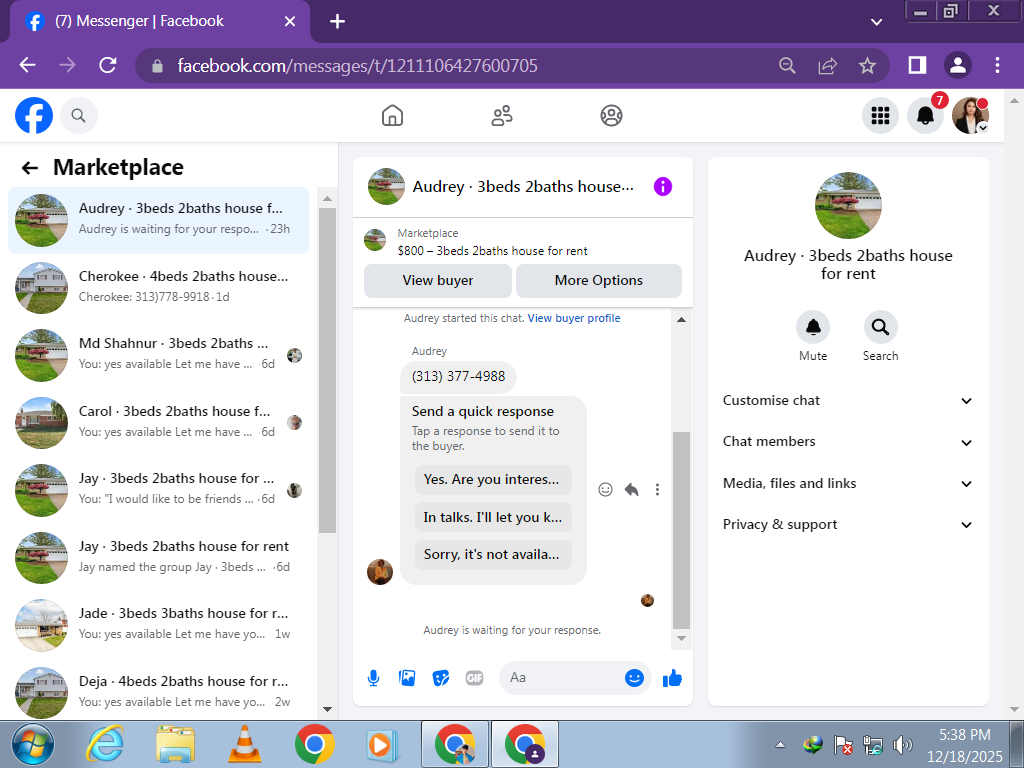Open VLC media player from taskbar
The image size is (1024, 768).
click(x=244, y=744)
